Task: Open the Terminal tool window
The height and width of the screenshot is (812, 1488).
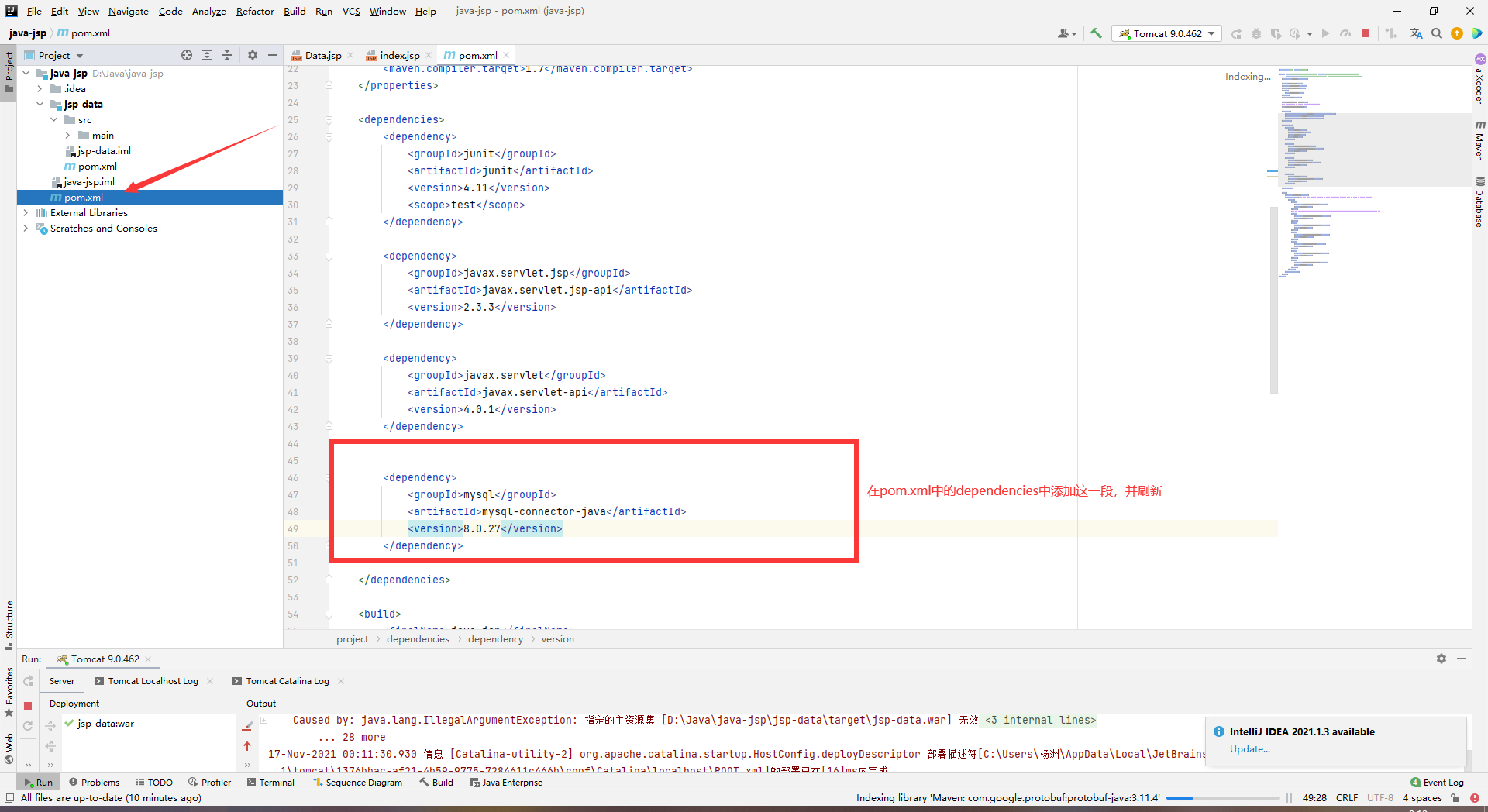Action: (x=270, y=783)
